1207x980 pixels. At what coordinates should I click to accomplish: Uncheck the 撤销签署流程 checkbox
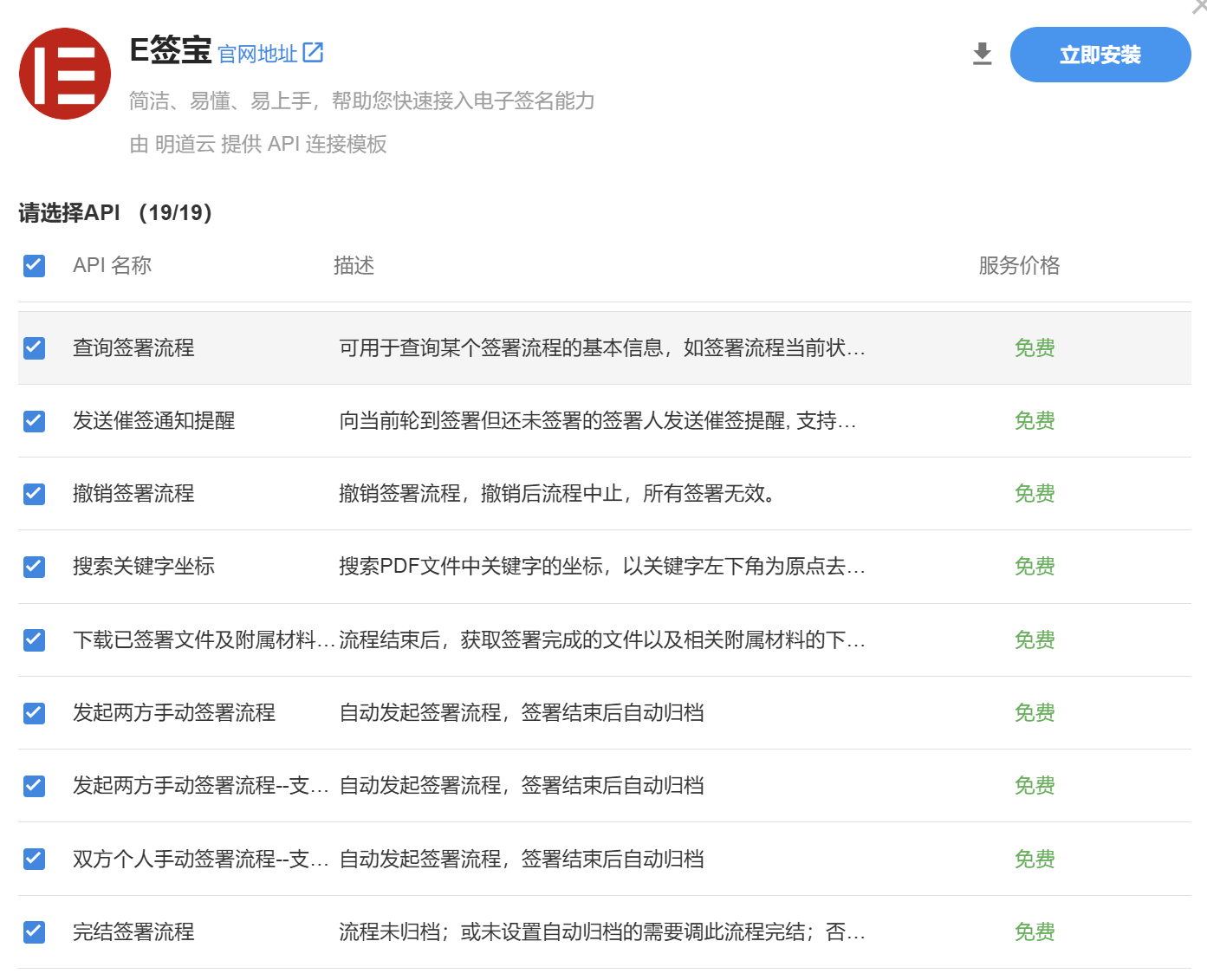(x=34, y=493)
